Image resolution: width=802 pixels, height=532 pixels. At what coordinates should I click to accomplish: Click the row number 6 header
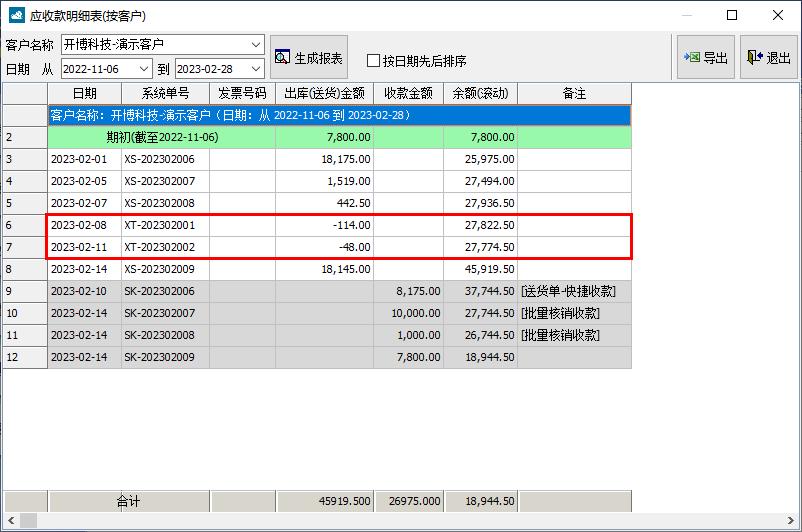tap(25, 225)
